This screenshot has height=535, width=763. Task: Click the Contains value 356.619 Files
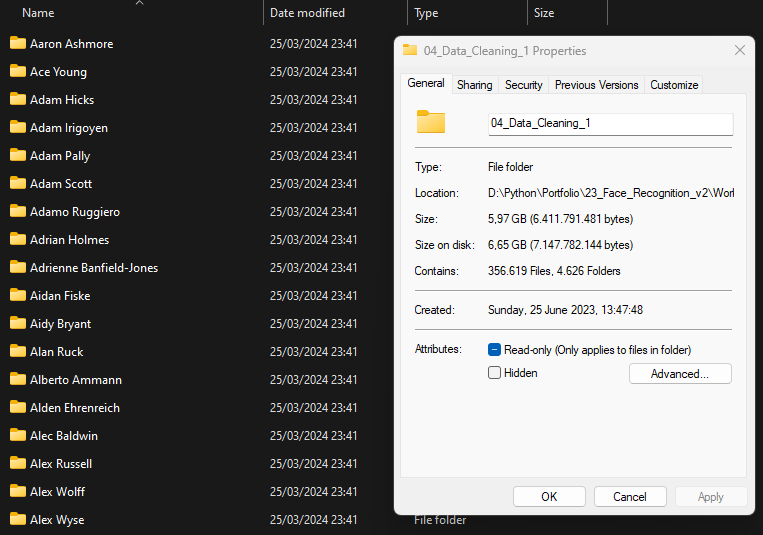pyautogui.click(x=554, y=271)
